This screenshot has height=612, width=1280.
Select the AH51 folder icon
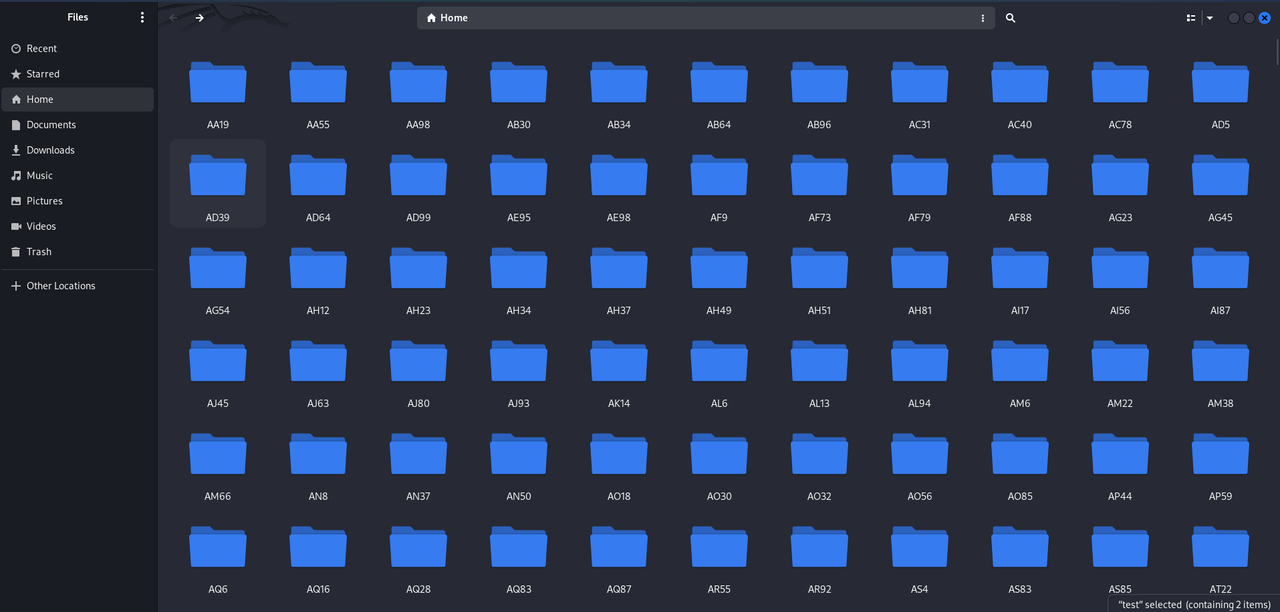819,268
